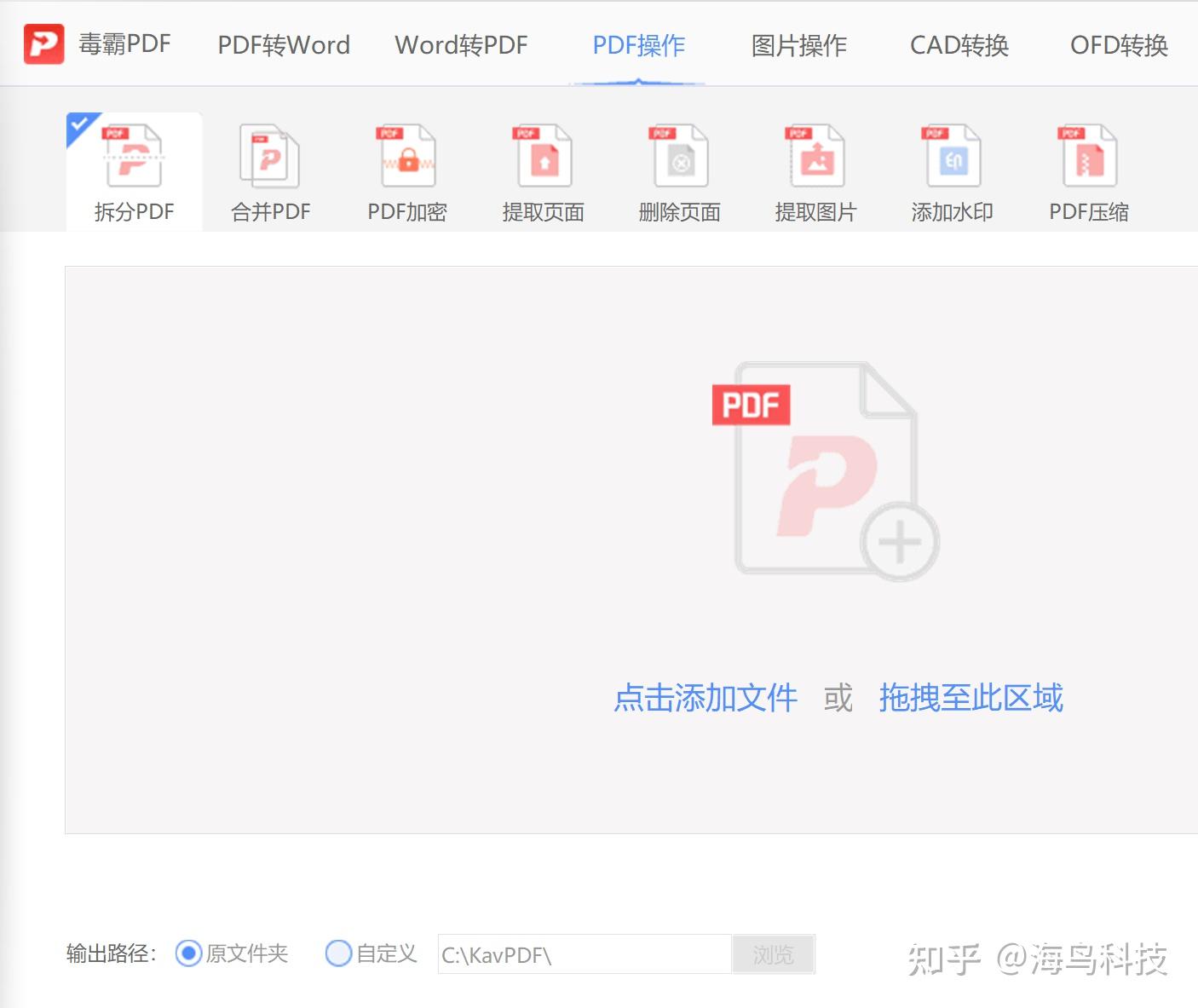The image size is (1198, 1008).
Task: Choose the 提取图片 extract images icon
Action: pos(815,156)
